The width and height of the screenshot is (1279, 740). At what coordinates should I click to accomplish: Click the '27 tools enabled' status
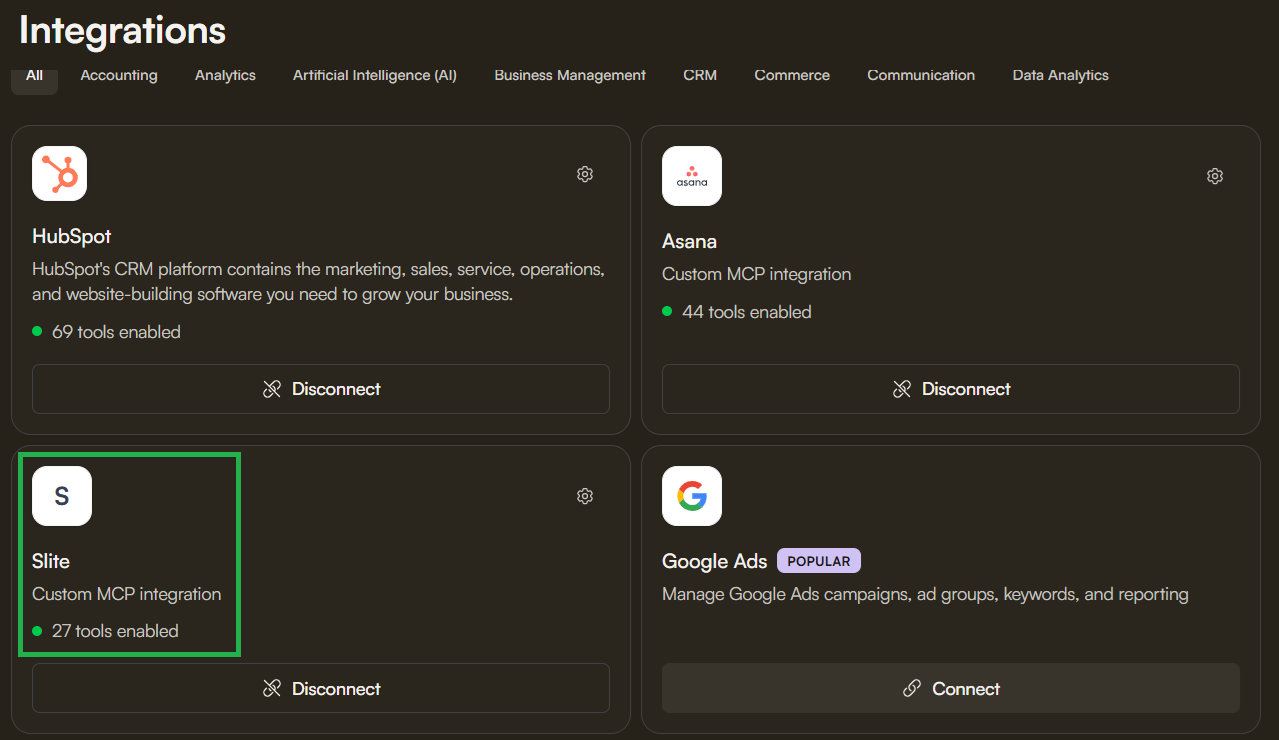(x=115, y=631)
